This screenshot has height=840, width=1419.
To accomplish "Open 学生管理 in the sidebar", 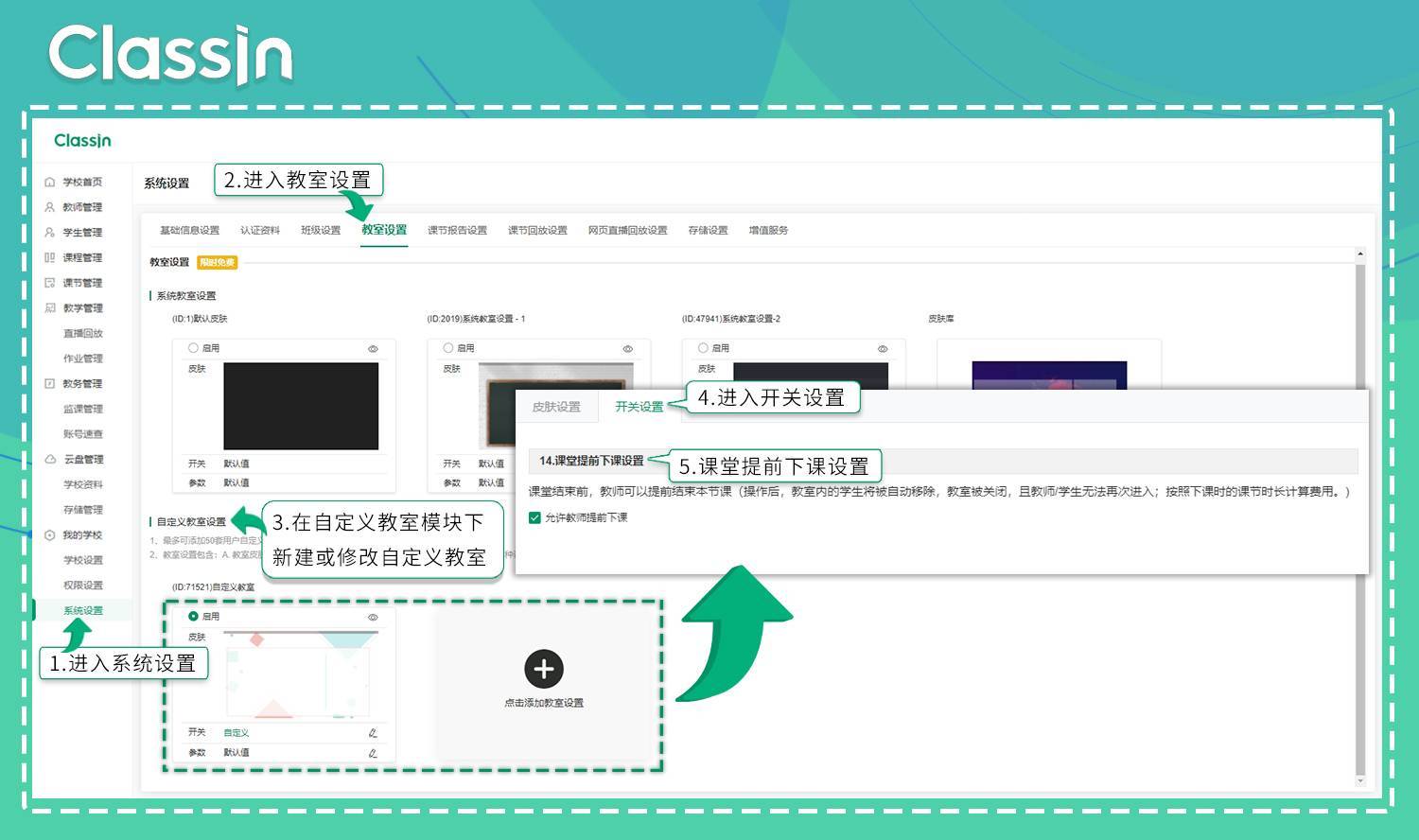I will [82, 232].
